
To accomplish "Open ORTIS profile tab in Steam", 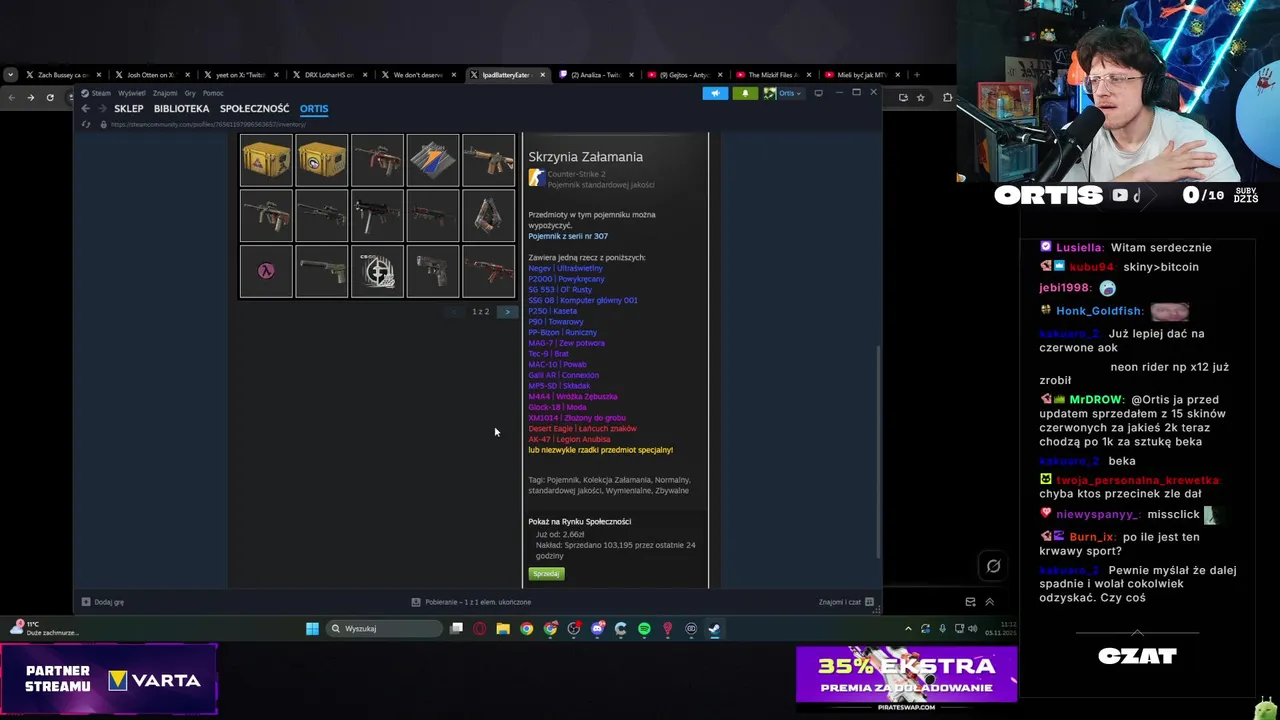I will click(x=314, y=108).
